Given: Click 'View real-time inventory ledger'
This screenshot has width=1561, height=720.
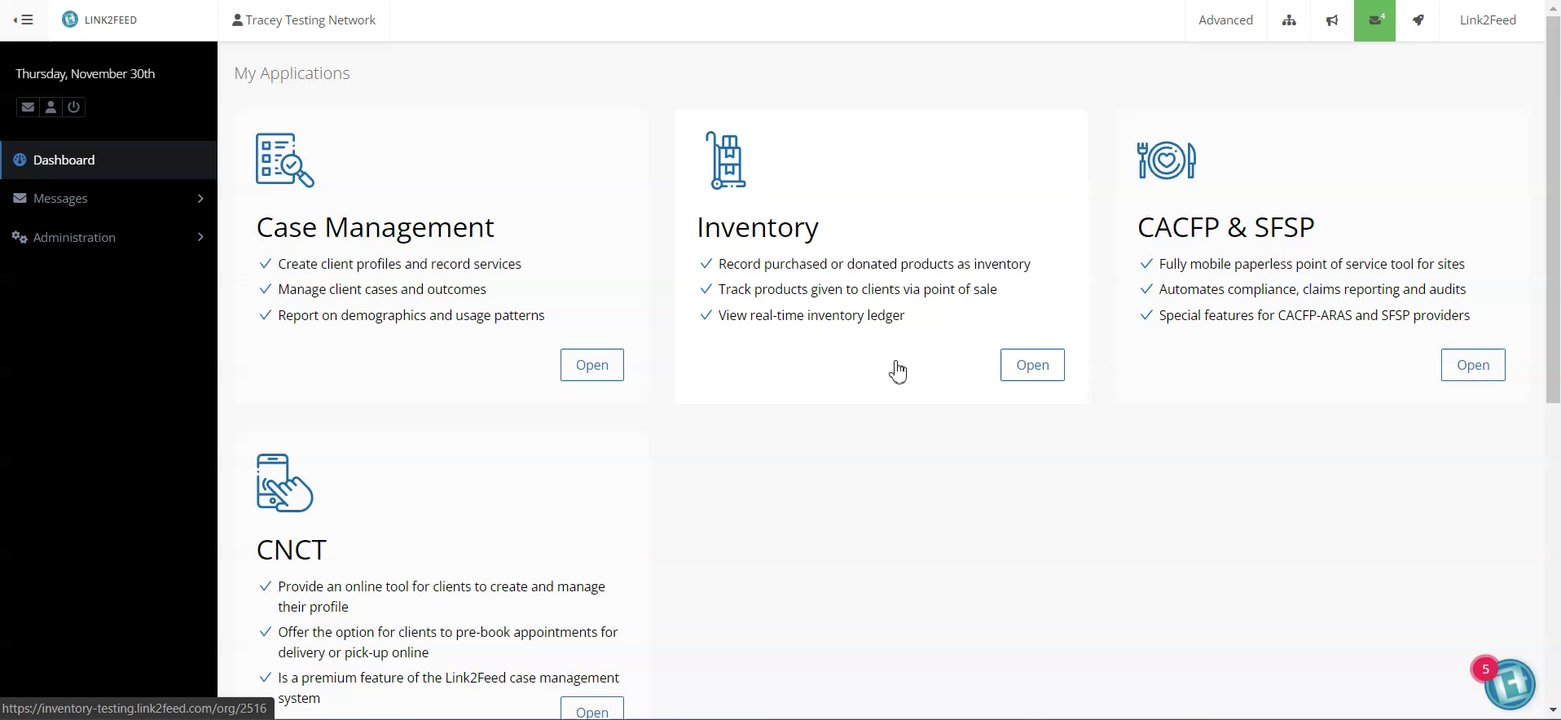Looking at the screenshot, I should coord(811,315).
